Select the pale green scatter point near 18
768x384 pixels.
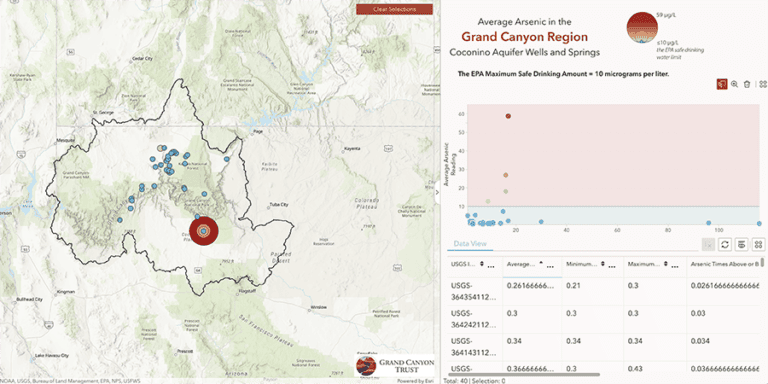click(x=506, y=192)
